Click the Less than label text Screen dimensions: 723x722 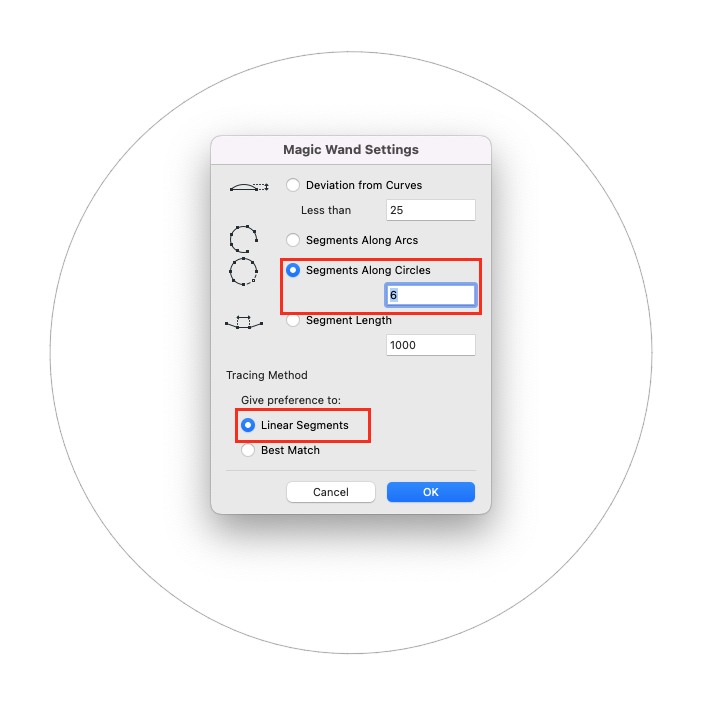click(x=326, y=210)
